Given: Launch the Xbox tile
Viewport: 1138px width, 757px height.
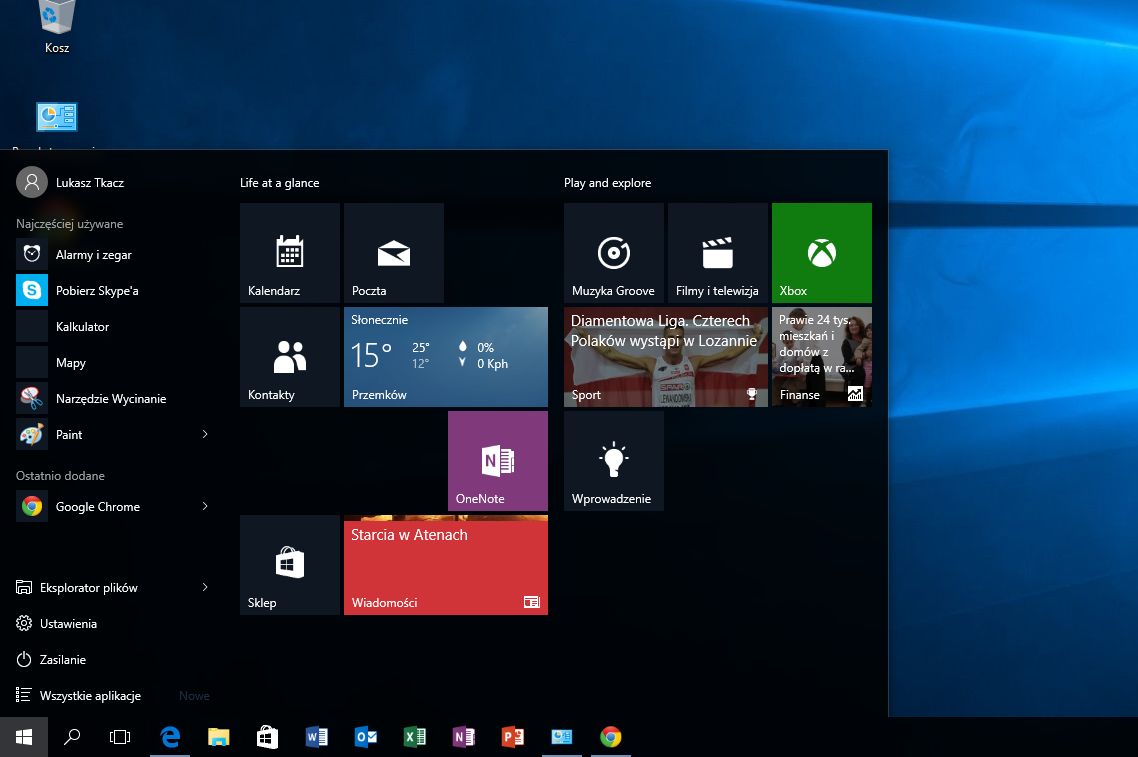Looking at the screenshot, I should (x=821, y=252).
